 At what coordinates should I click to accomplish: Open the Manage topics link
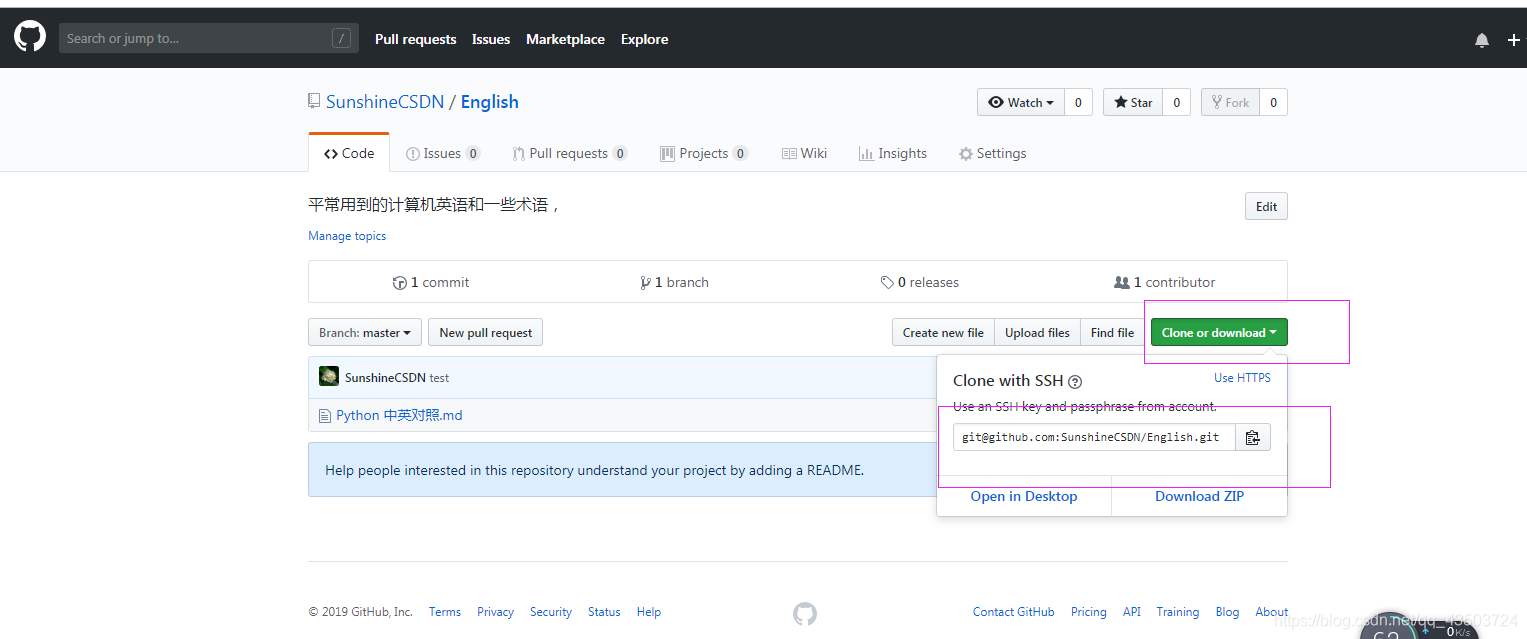coord(347,236)
